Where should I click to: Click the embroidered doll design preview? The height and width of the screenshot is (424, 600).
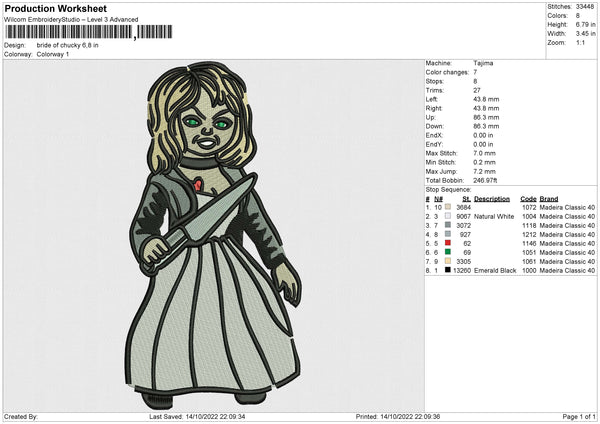coord(214,235)
